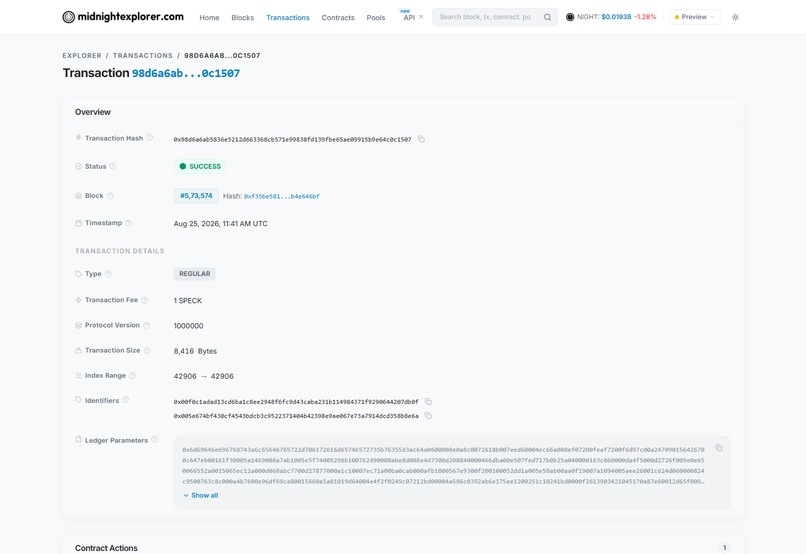Click the Transaction Hash label icon
This screenshot has height=554, width=806.
pos(78,138)
